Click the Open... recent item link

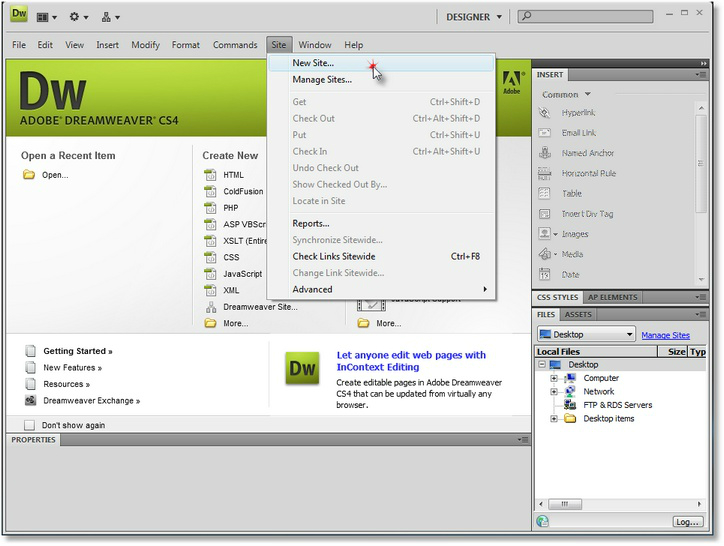[x=55, y=175]
